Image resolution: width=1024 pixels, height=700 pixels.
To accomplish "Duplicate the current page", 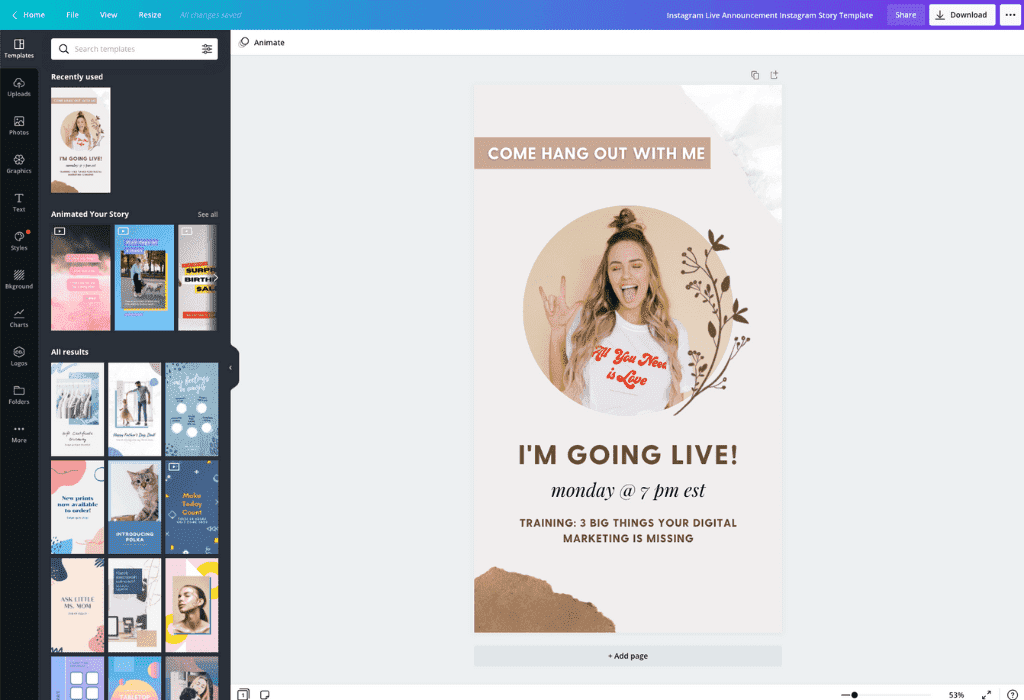I will 755,74.
